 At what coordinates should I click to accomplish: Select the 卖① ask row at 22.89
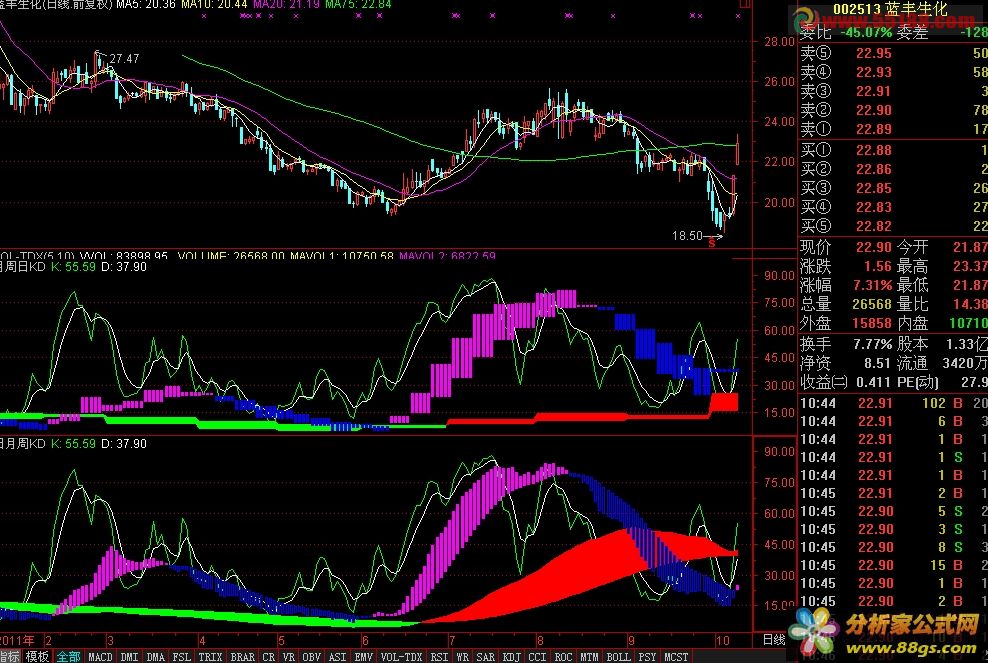893,129
